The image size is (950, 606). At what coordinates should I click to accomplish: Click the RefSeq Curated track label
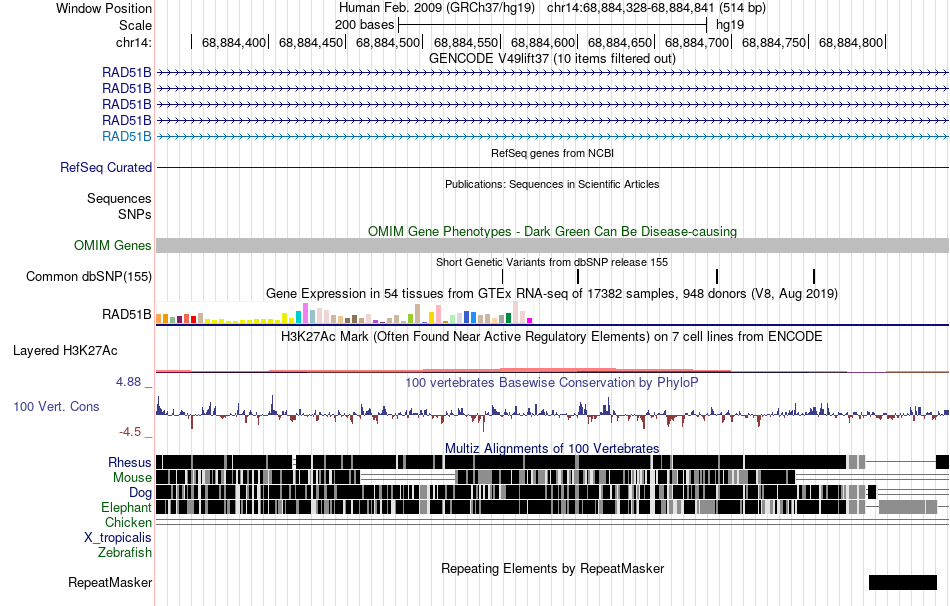[x=106, y=167]
